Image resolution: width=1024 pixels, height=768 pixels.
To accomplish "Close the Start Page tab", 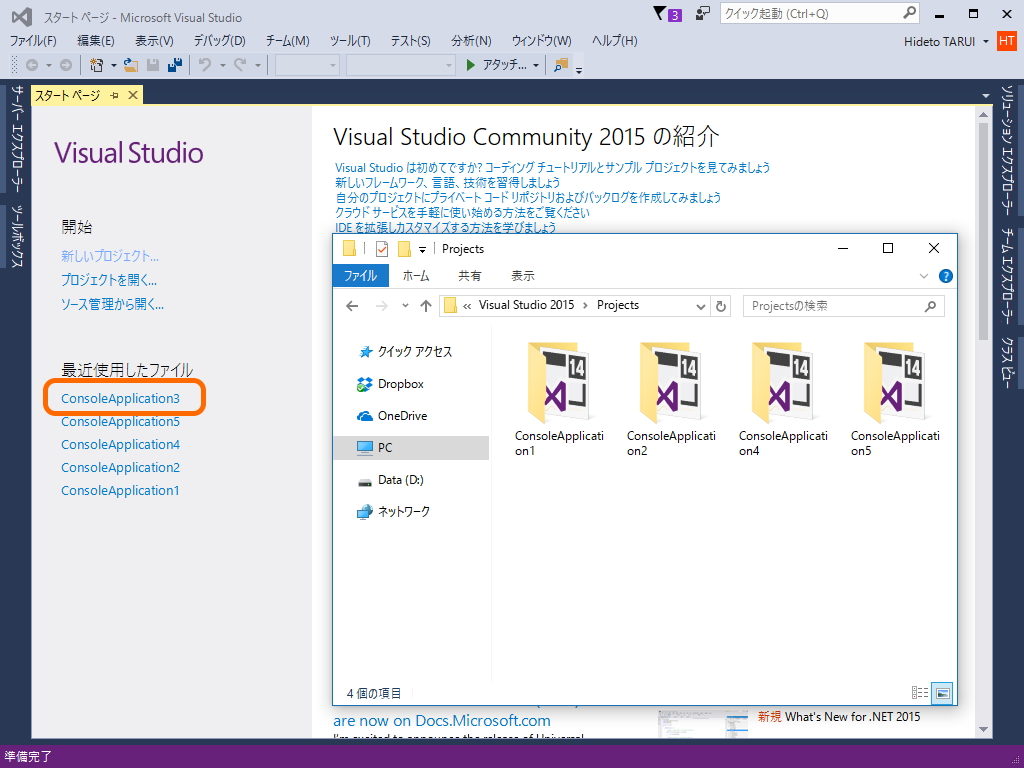I will (133, 95).
